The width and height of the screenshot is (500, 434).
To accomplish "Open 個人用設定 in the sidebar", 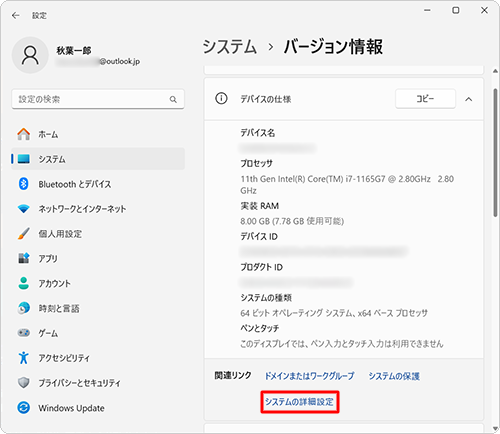I will click(x=98, y=234).
